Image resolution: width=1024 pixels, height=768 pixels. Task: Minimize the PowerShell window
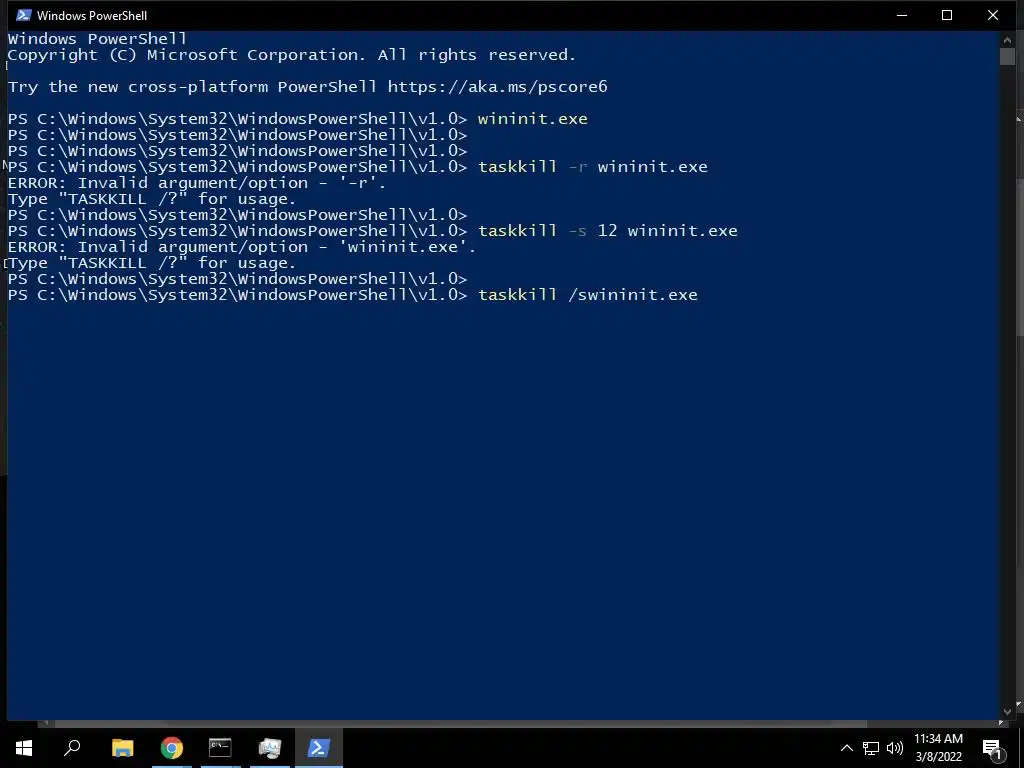[x=902, y=15]
